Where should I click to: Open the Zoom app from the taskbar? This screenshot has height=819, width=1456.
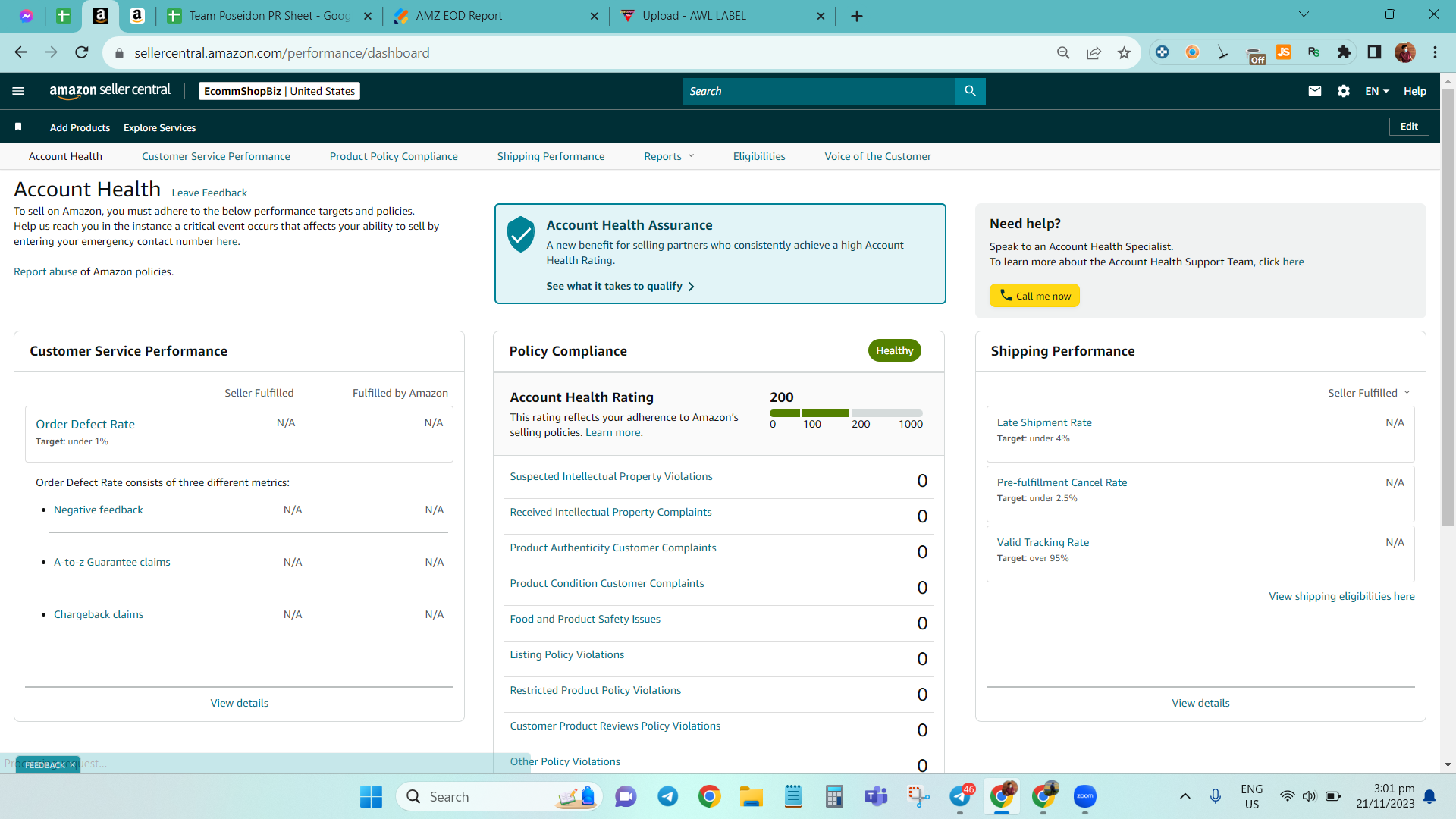click(1085, 796)
